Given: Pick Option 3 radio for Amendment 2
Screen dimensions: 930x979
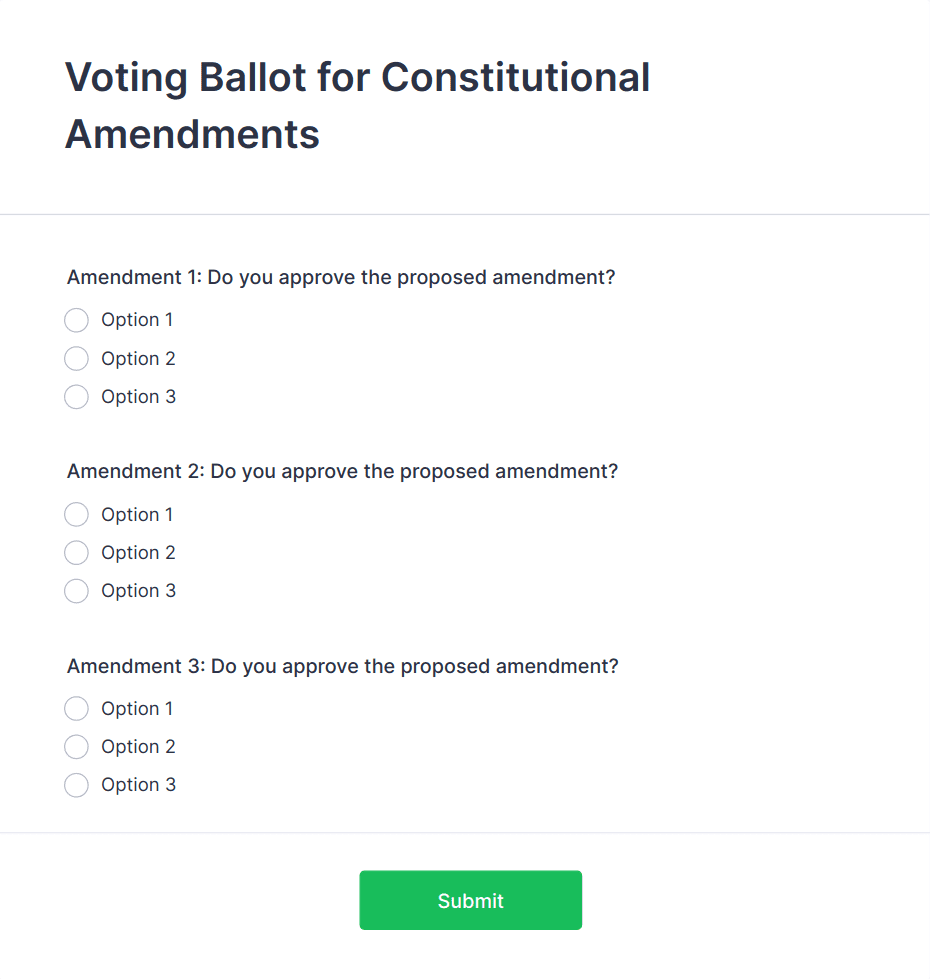Looking at the screenshot, I should 76,591.
